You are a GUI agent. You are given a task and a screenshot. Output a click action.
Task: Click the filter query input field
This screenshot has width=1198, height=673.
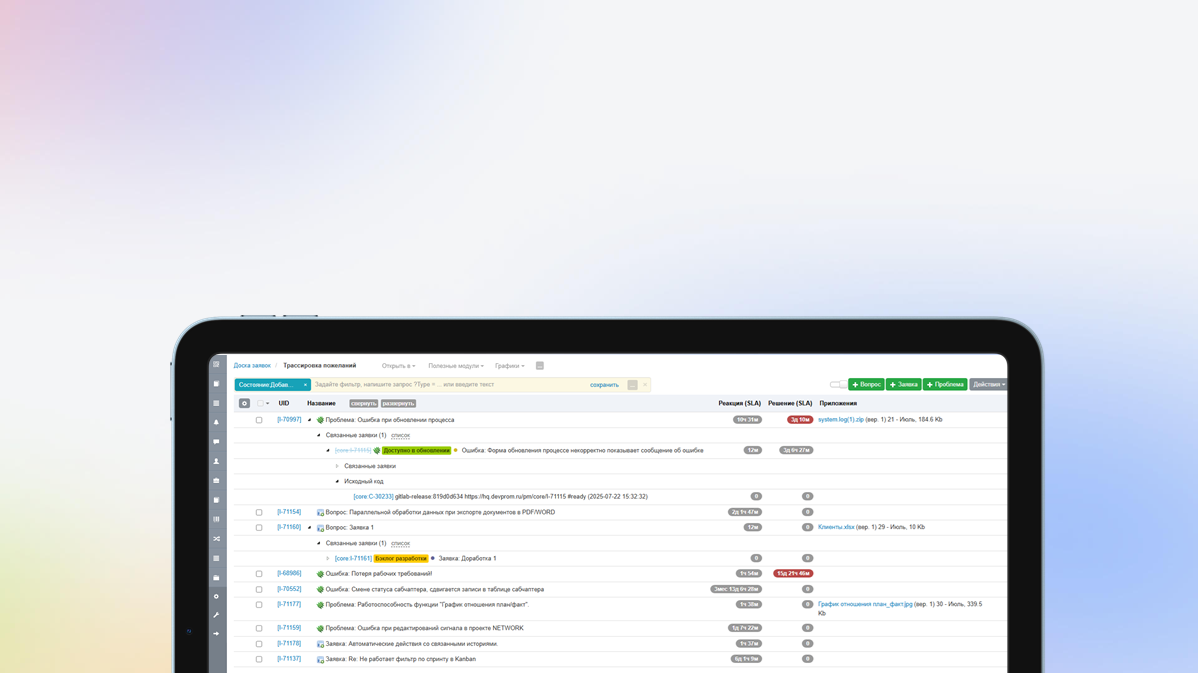click(x=450, y=385)
